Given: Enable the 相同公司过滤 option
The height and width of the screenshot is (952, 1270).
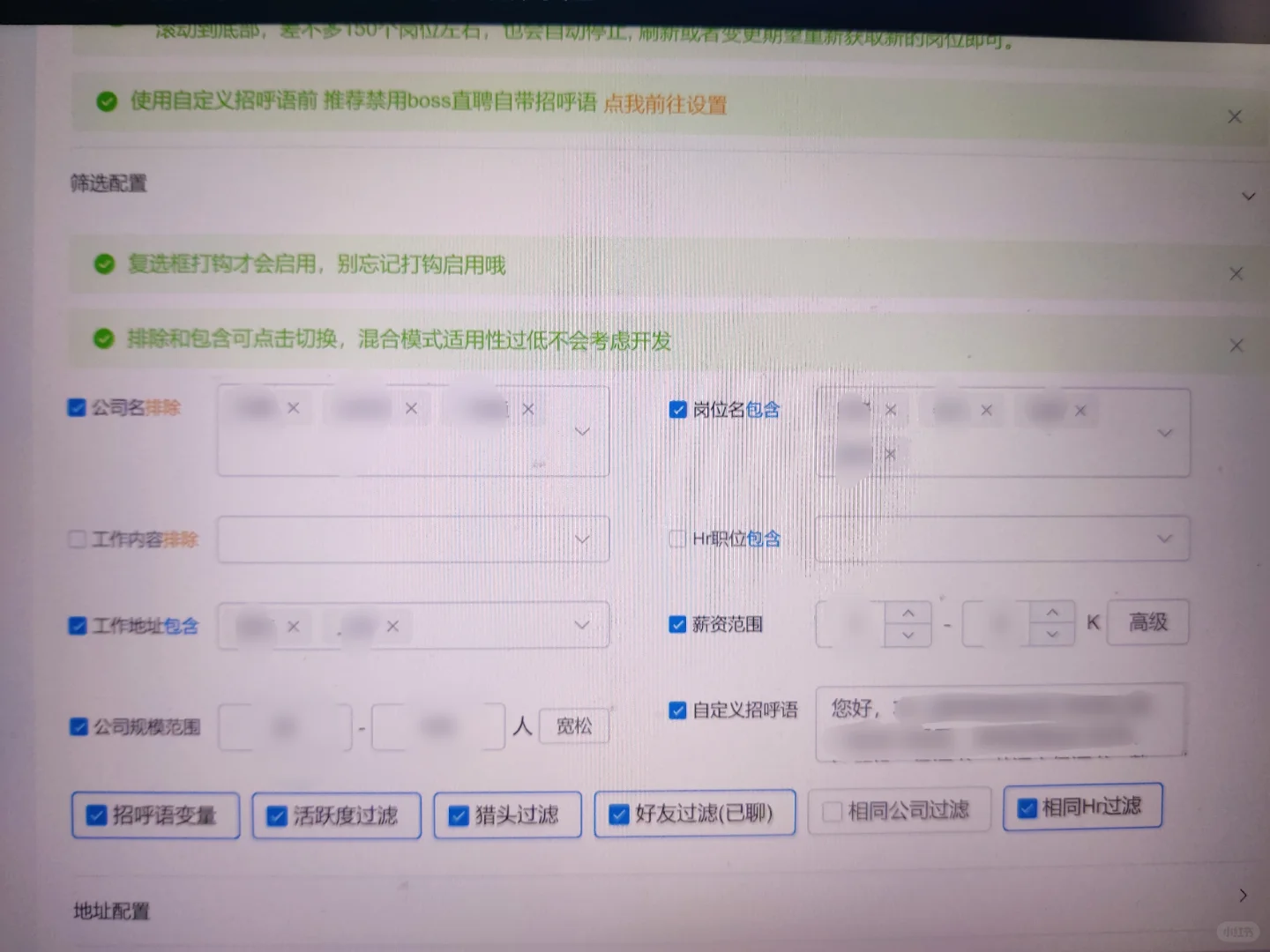Looking at the screenshot, I should pyautogui.click(x=832, y=809).
